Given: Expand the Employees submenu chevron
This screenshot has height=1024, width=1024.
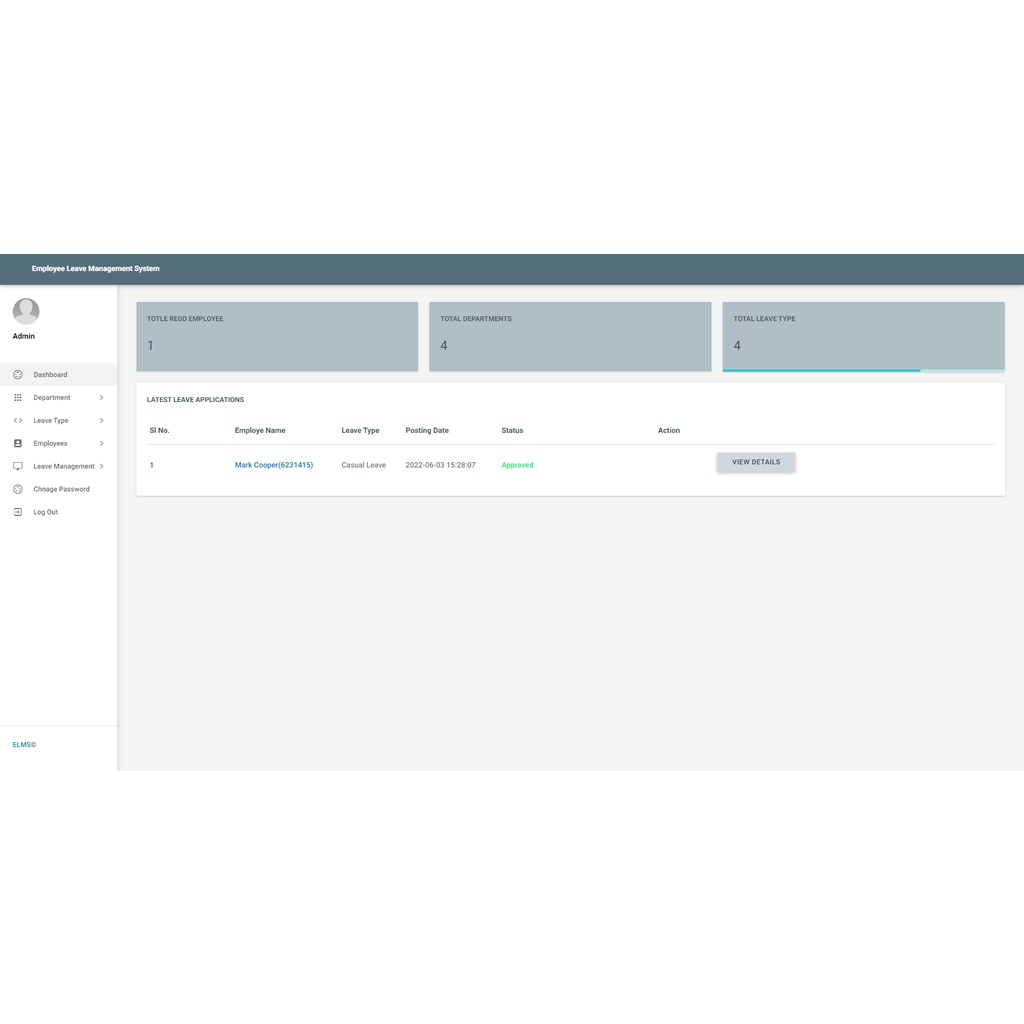Looking at the screenshot, I should coord(101,444).
